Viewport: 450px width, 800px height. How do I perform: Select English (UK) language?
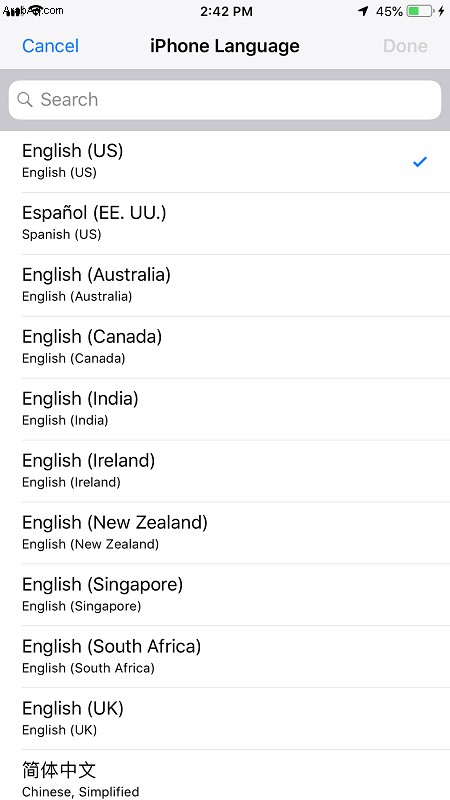225,719
